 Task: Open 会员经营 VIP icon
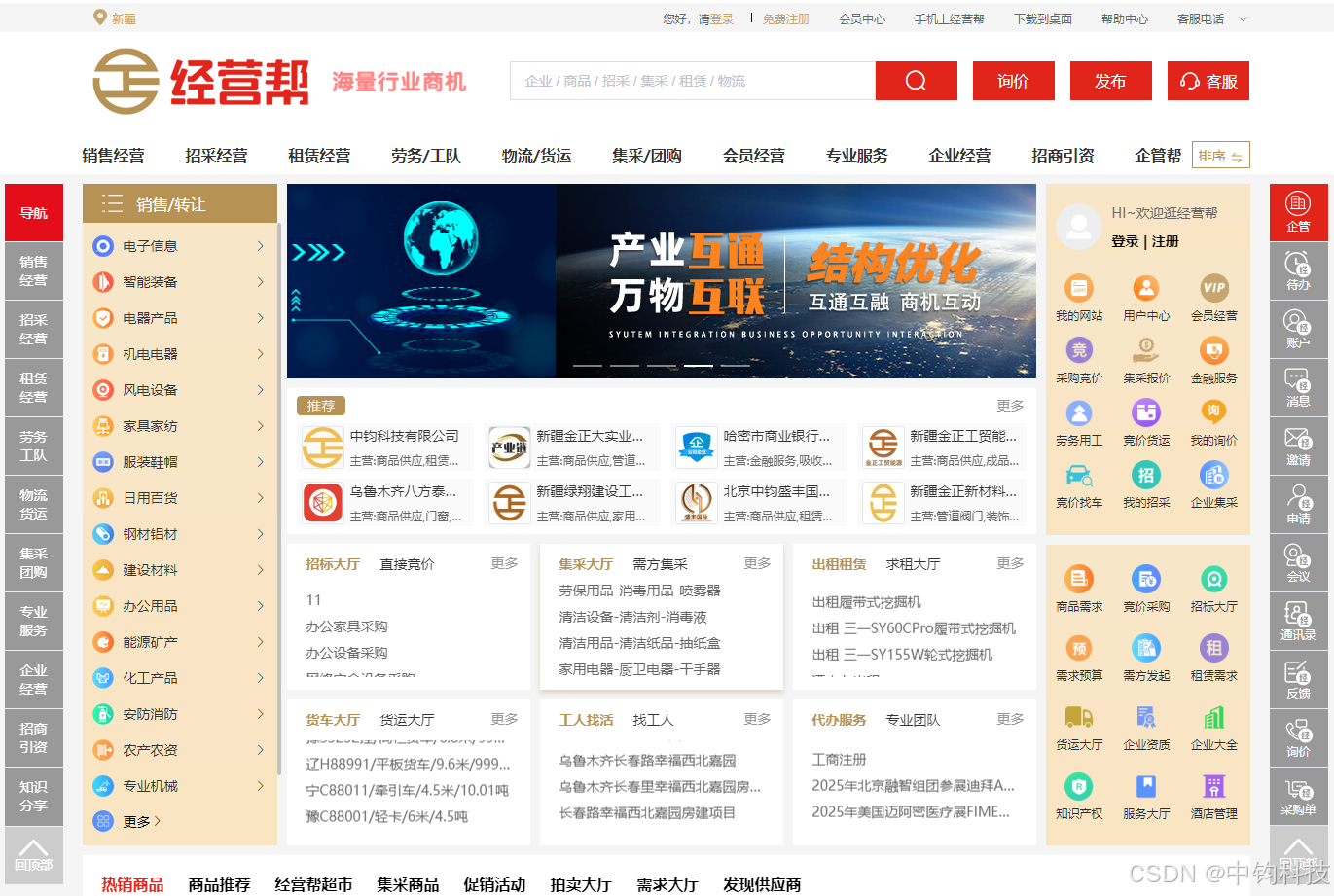point(1213,288)
